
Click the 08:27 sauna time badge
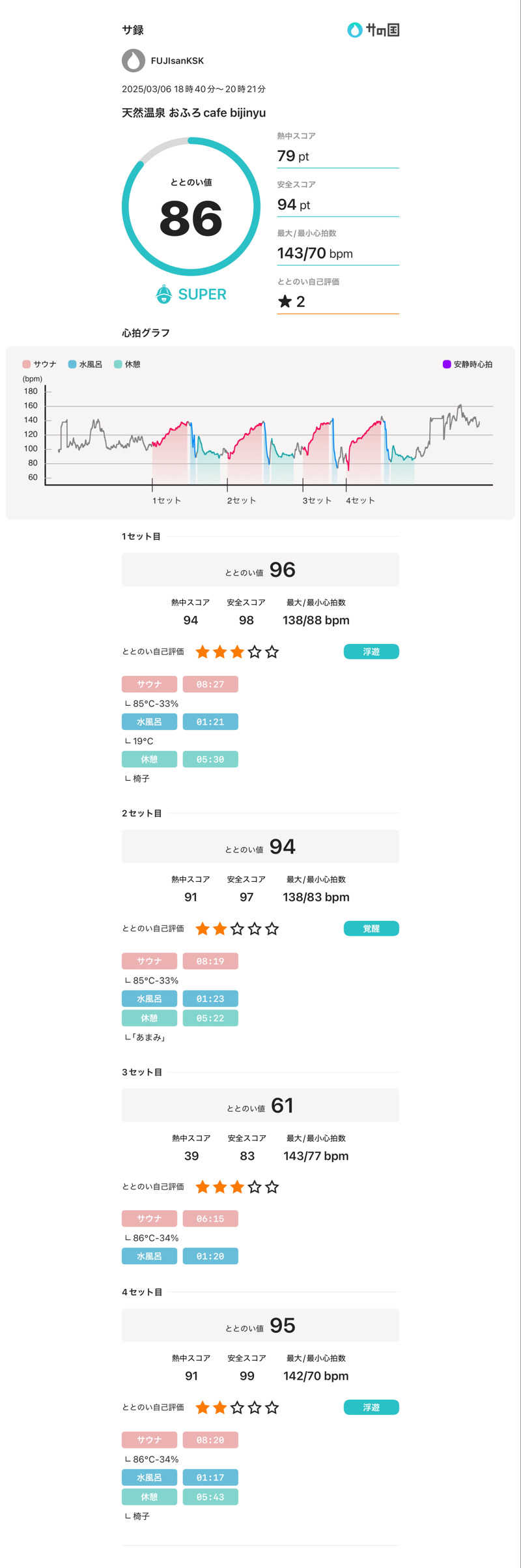point(210,684)
